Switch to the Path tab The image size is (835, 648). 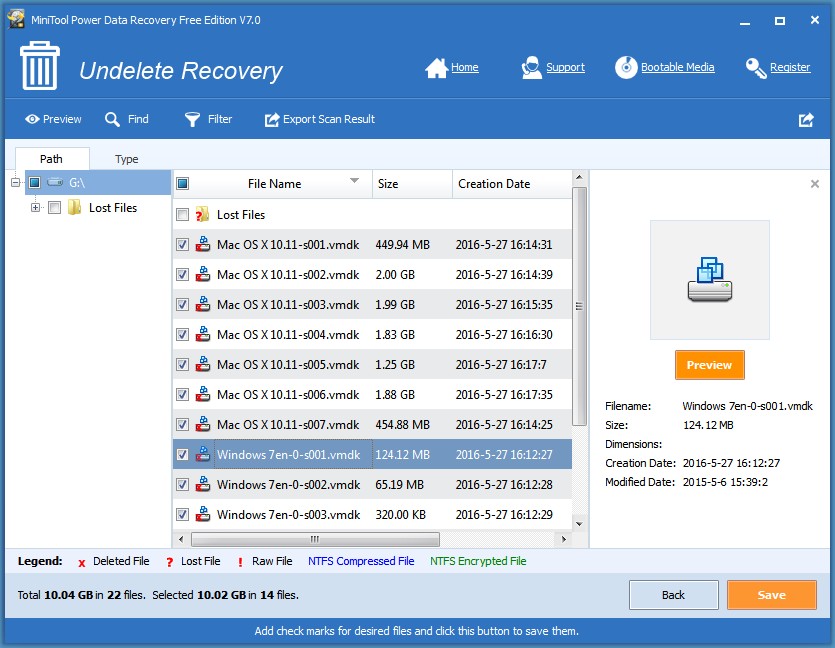51,159
